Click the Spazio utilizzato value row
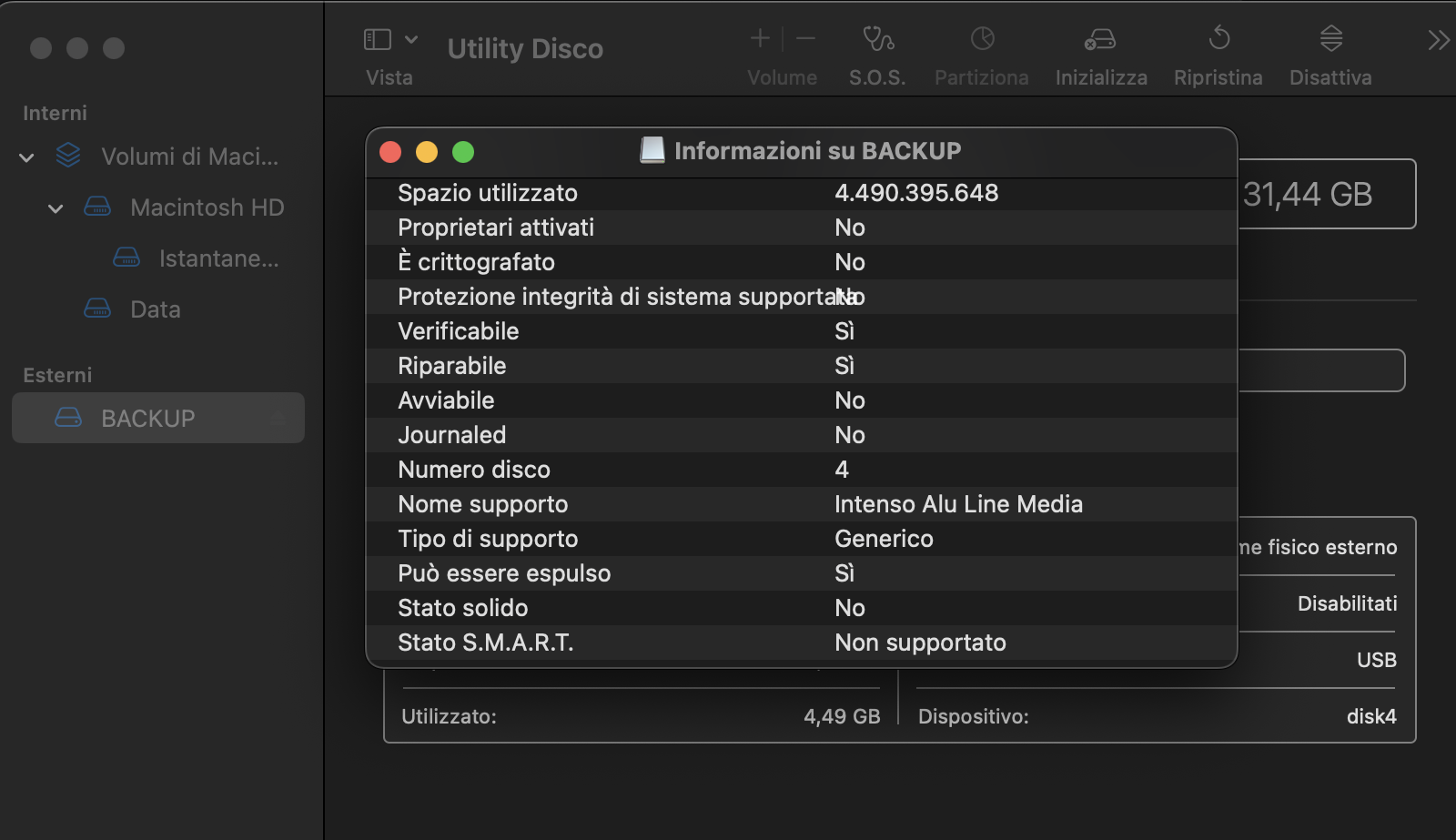The width and height of the screenshot is (1456, 840). point(801,193)
